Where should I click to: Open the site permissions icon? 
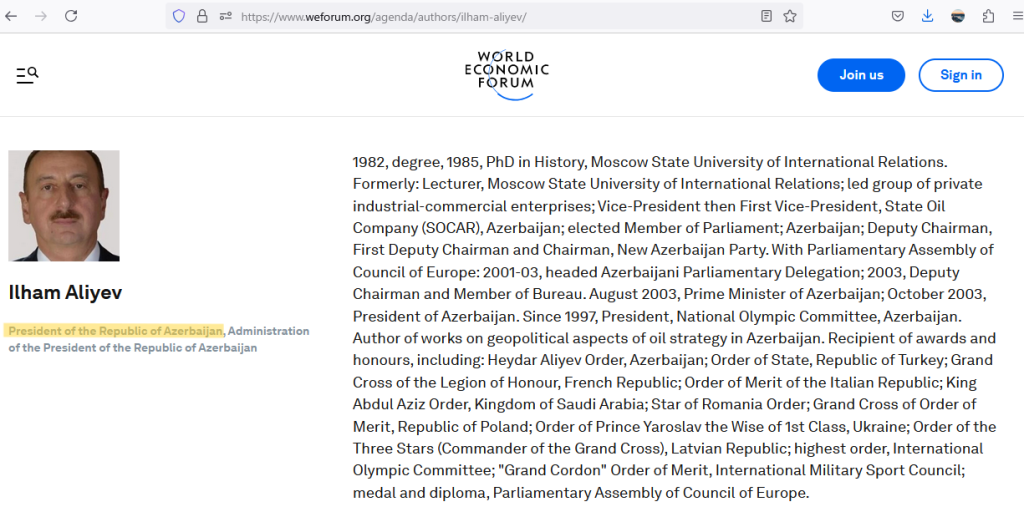pyautogui.click(x=225, y=16)
